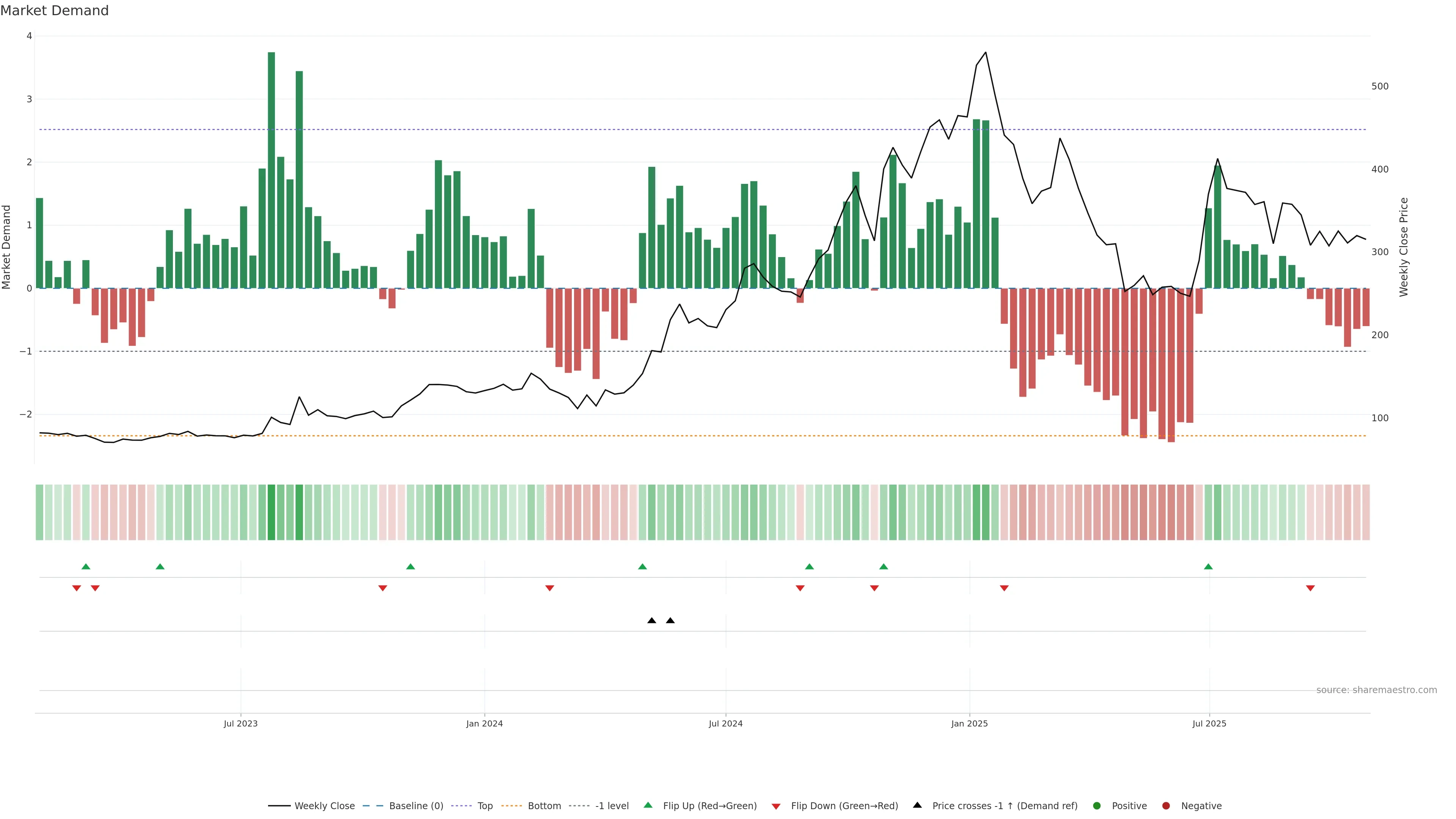Screen dimensions: 1456x819
Task: Click the green Flip Up legend triangle
Action: pyautogui.click(x=648, y=805)
